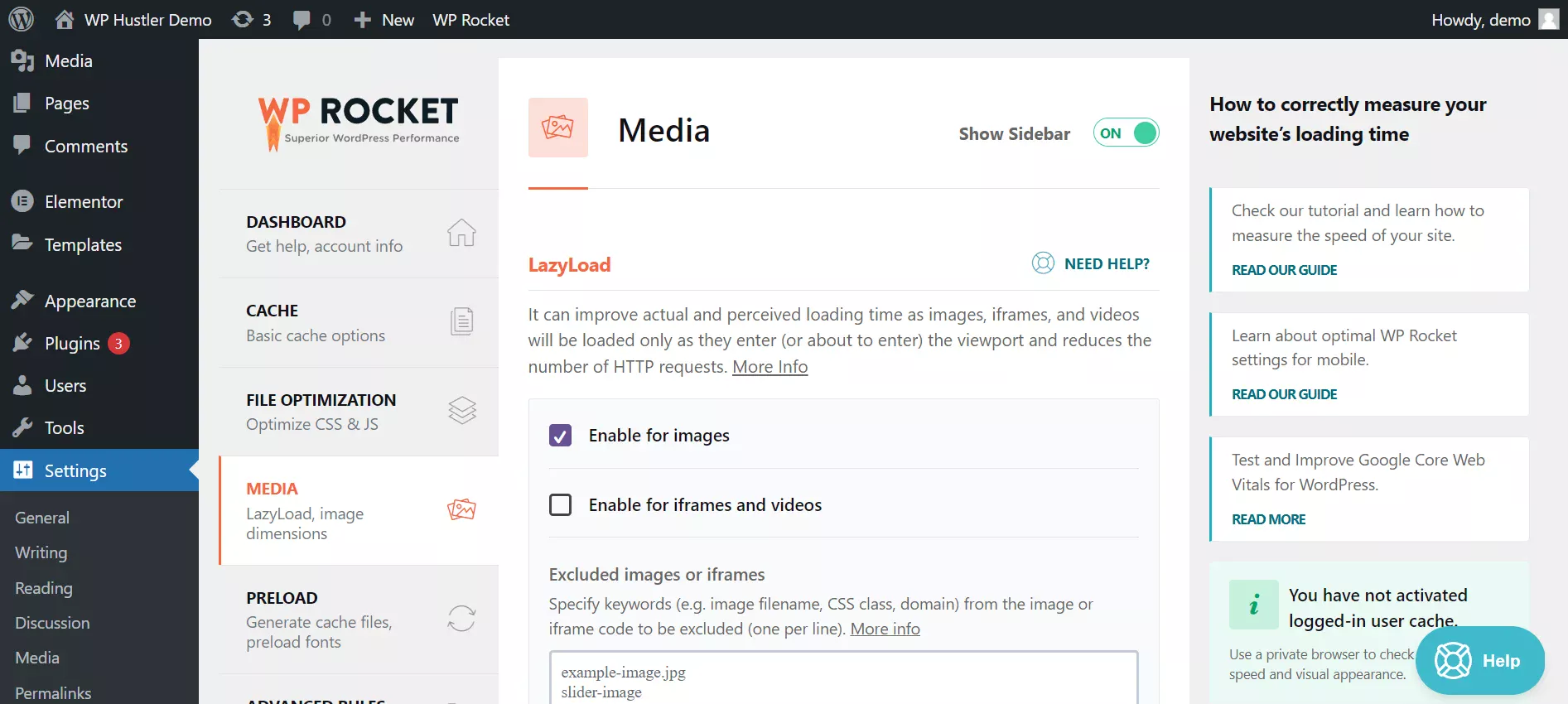Read our guide on measuring site speed
The image size is (1568, 704).
(x=1284, y=270)
